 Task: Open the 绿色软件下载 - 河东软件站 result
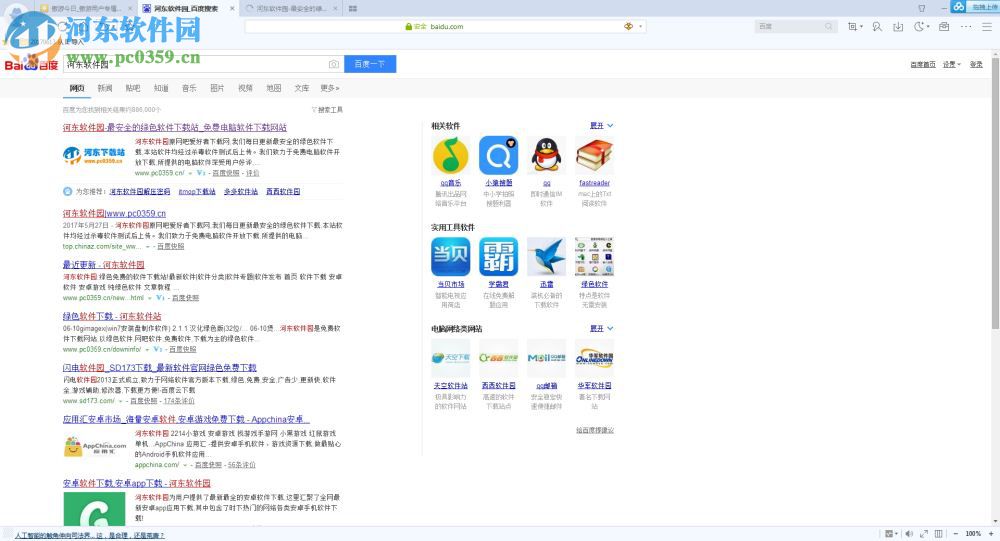(x=112, y=316)
